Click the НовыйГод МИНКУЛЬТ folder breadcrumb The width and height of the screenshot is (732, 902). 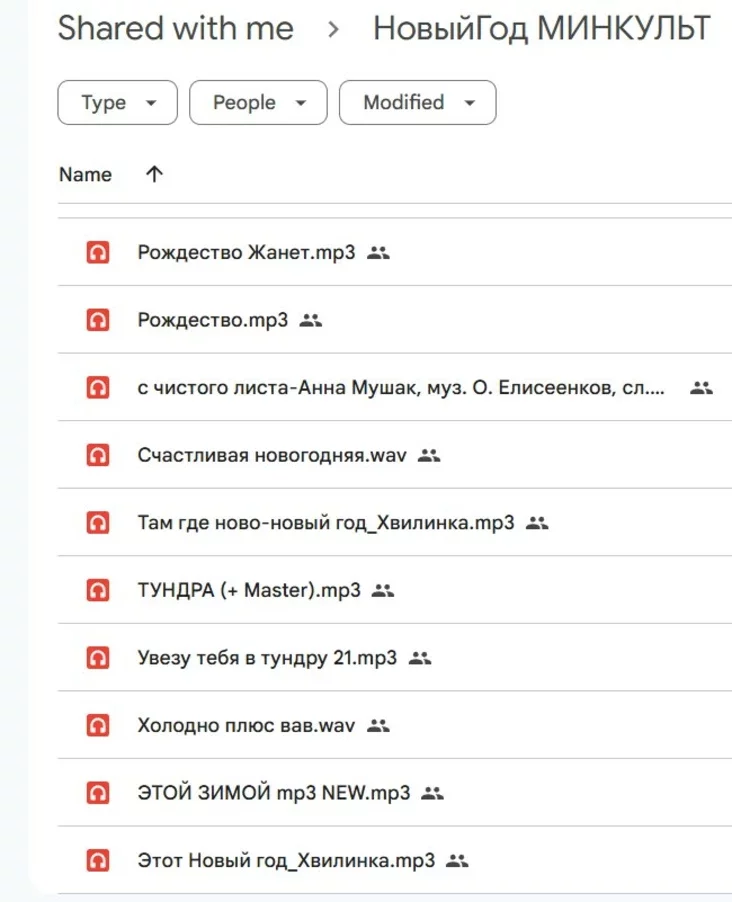pos(541,29)
